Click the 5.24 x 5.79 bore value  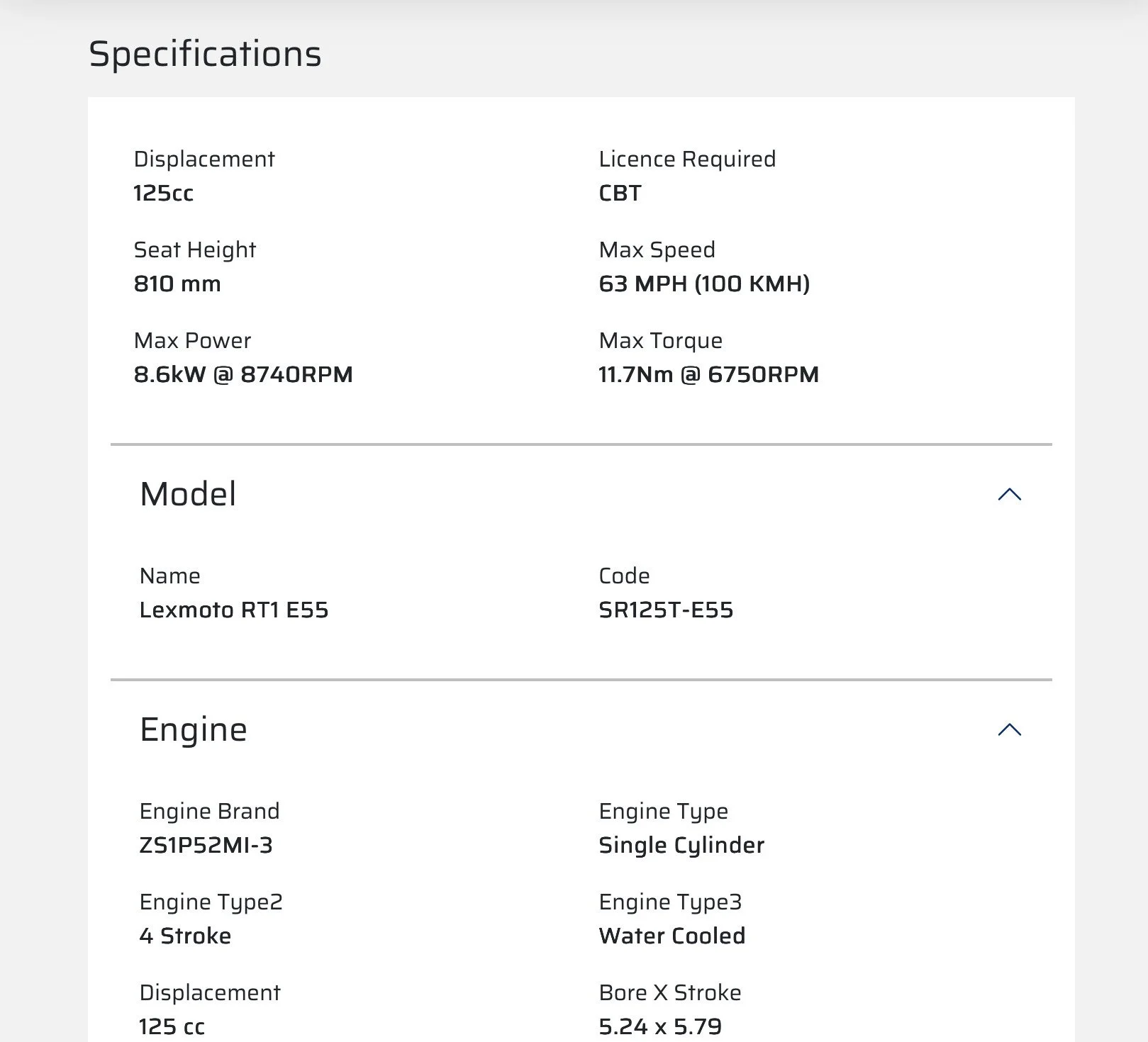[x=660, y=1026]
